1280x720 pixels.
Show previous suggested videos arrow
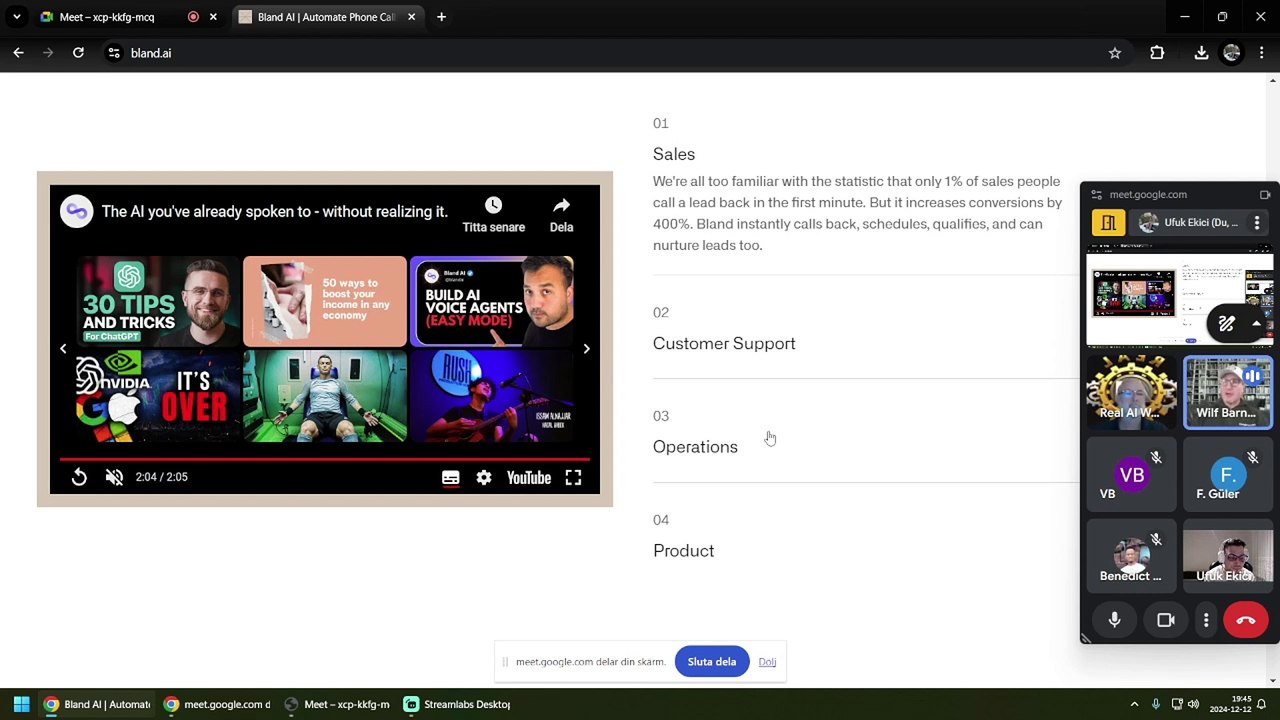[x=63, y=348]
